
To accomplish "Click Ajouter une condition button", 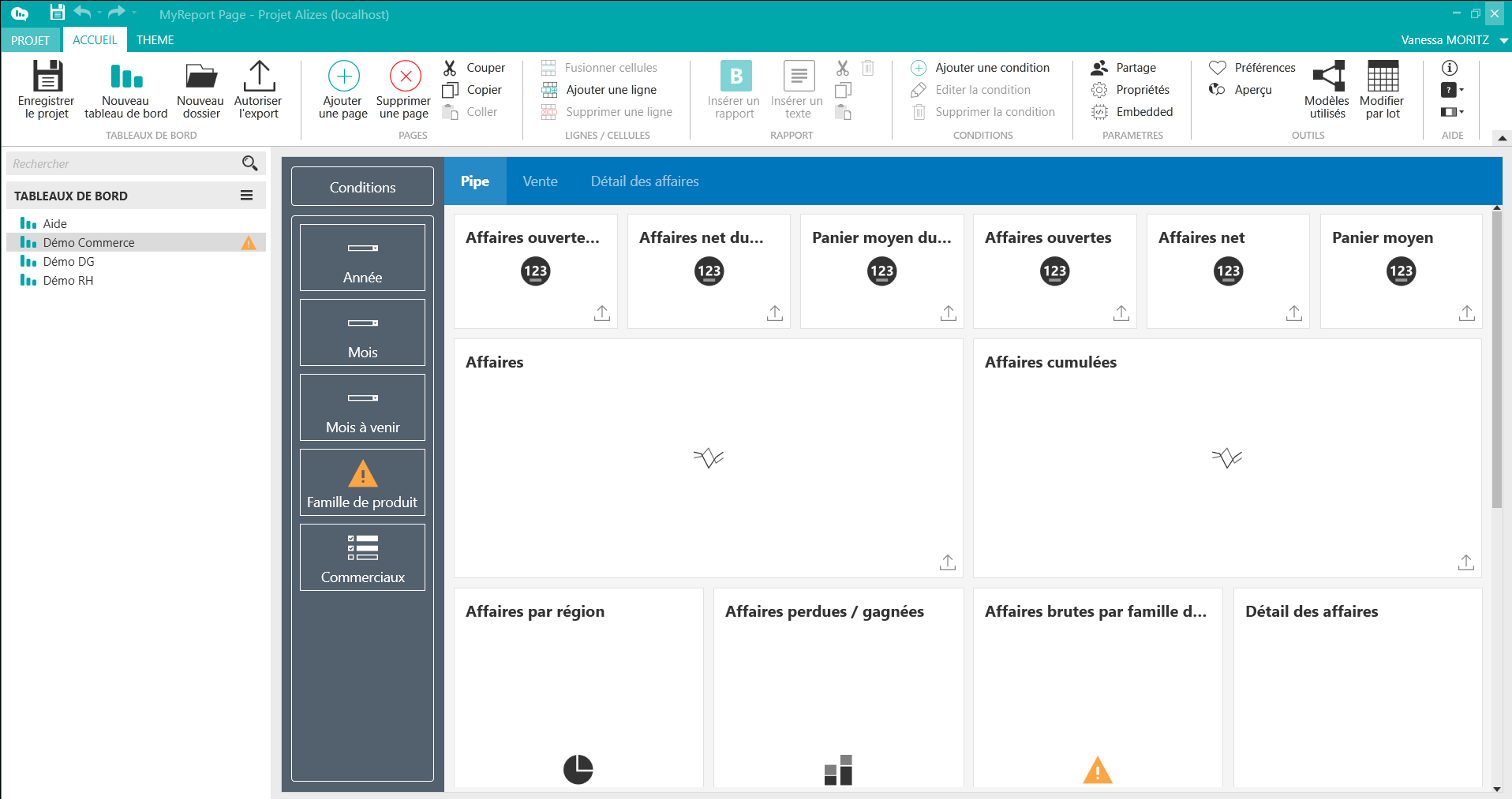I will [x=982, y=68].
